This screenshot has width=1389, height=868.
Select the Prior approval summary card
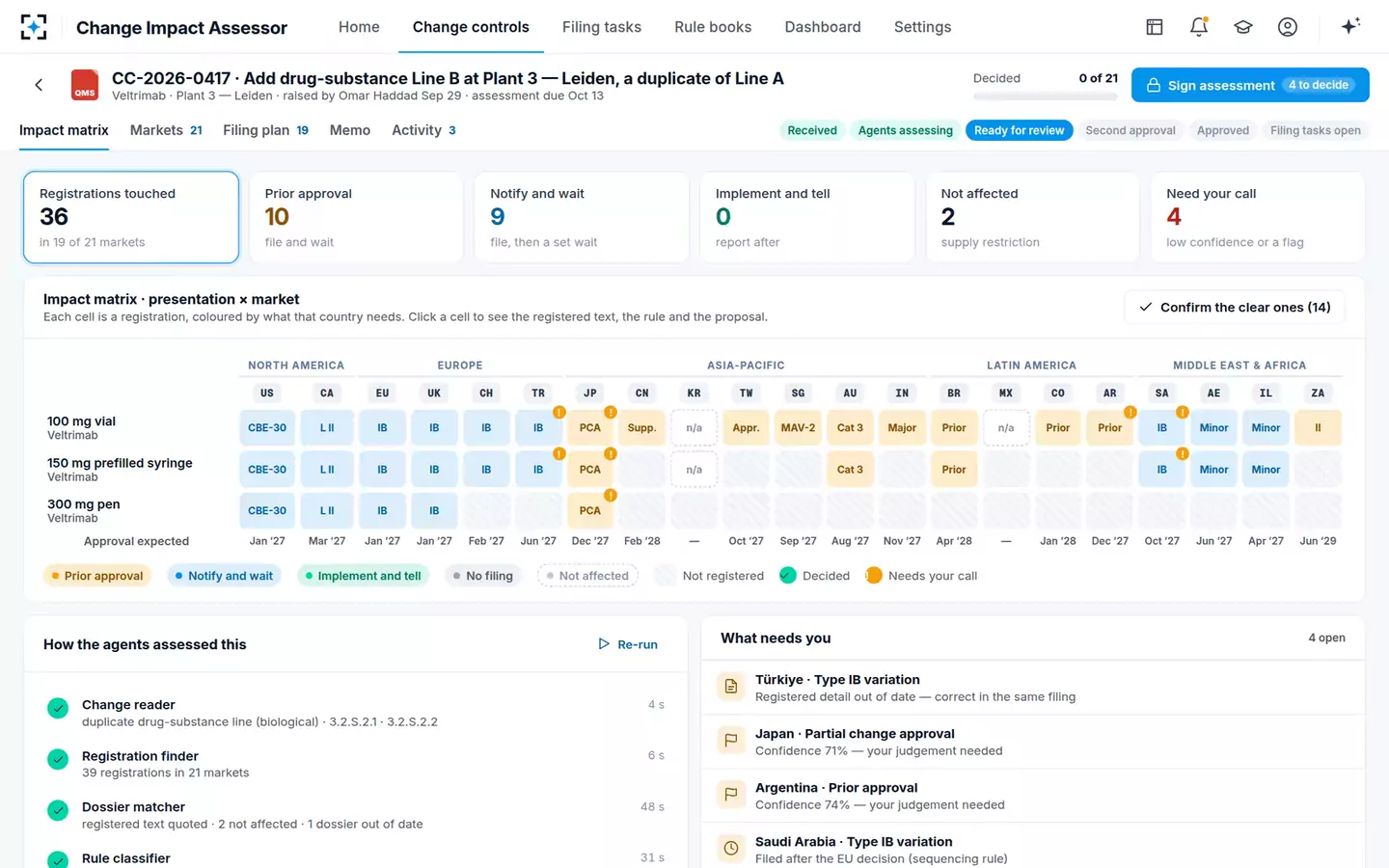(x=356, y=217)
